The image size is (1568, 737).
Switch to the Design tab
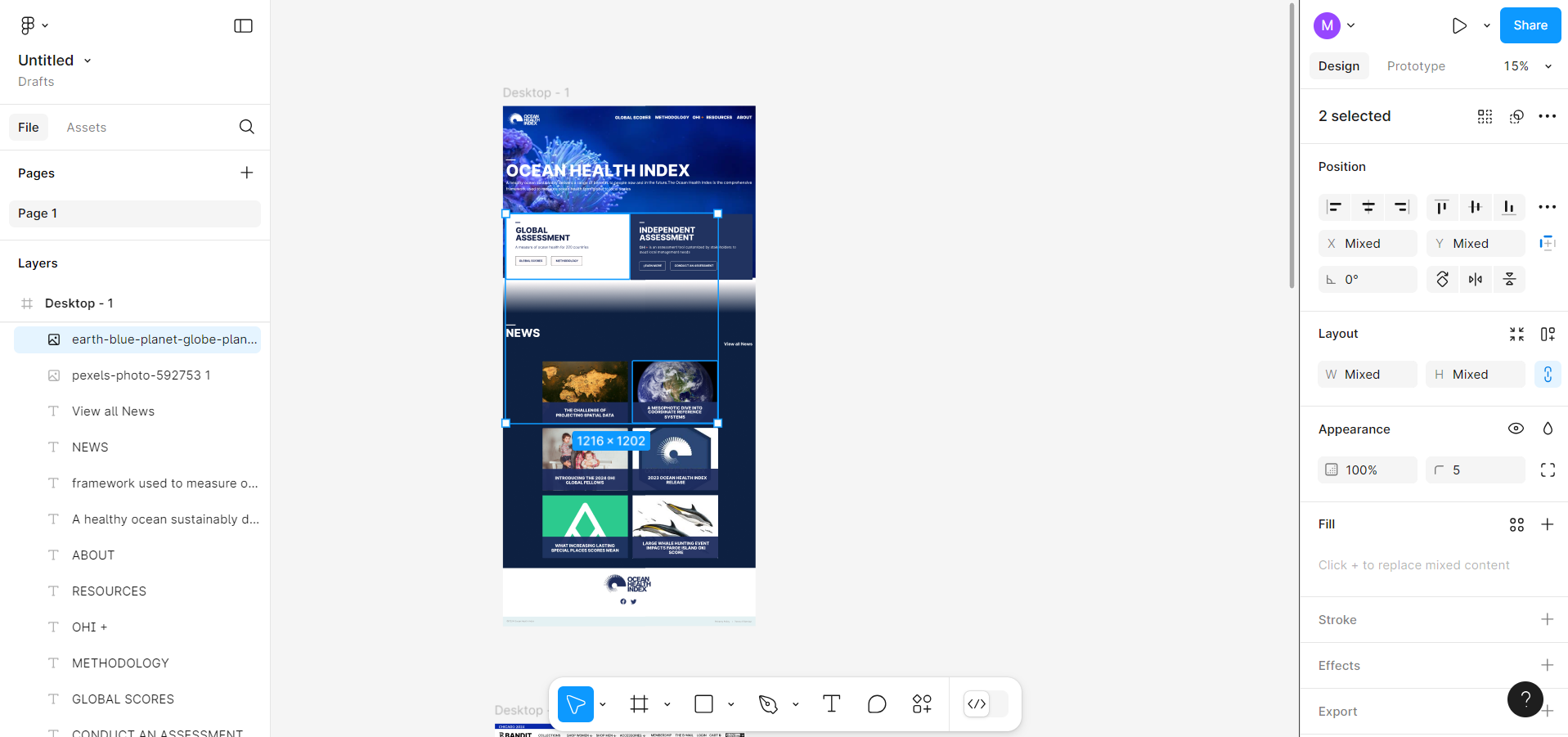click(1339, 66)
